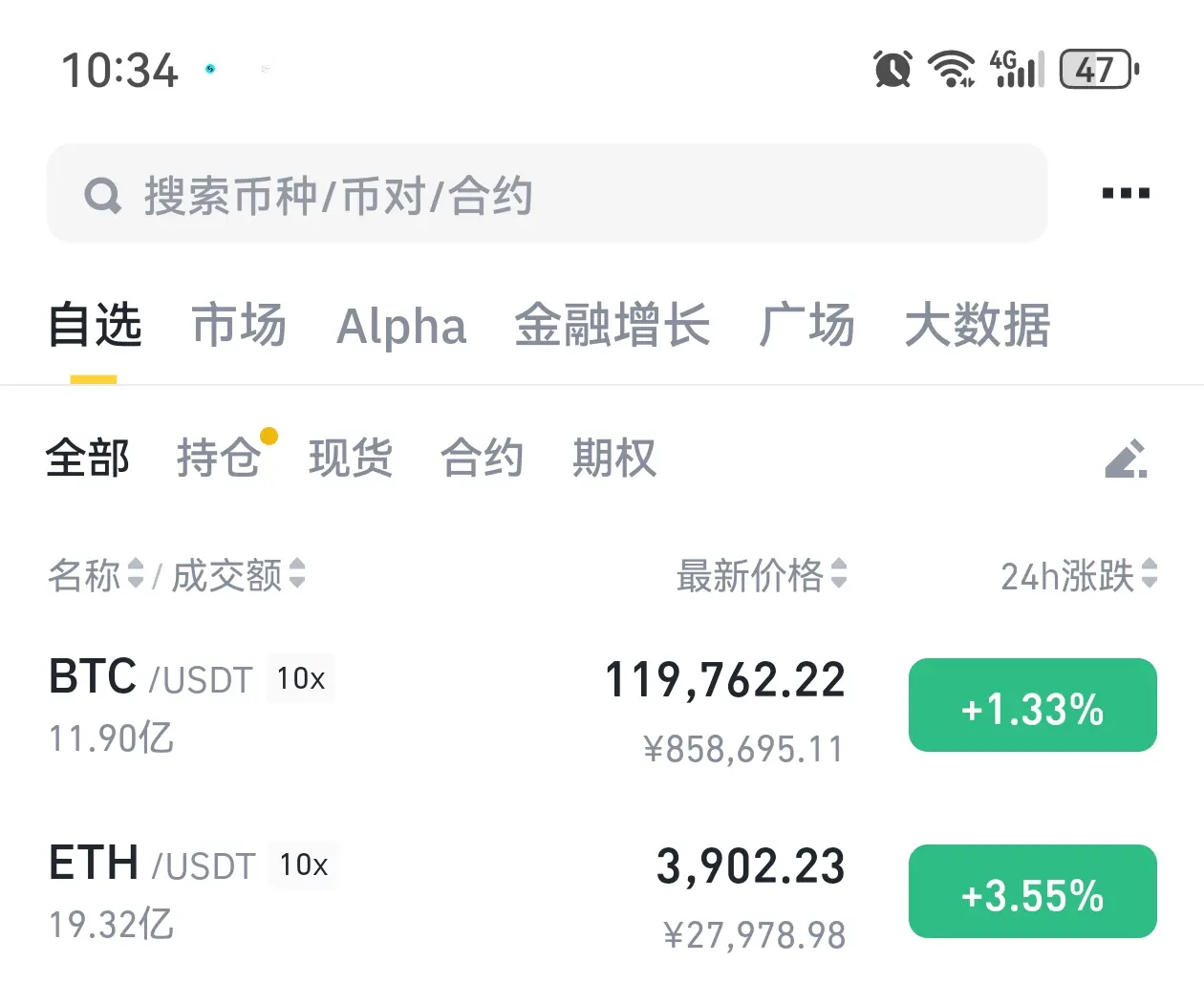Sort by 最新价格 column

coord(762,575)
